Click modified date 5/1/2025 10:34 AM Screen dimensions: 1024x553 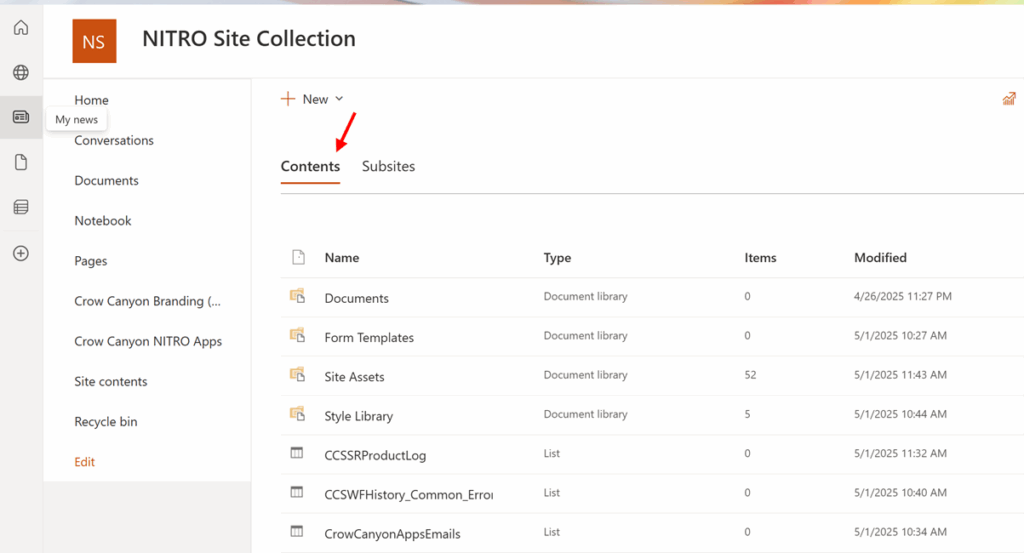[x=900, y=531]
